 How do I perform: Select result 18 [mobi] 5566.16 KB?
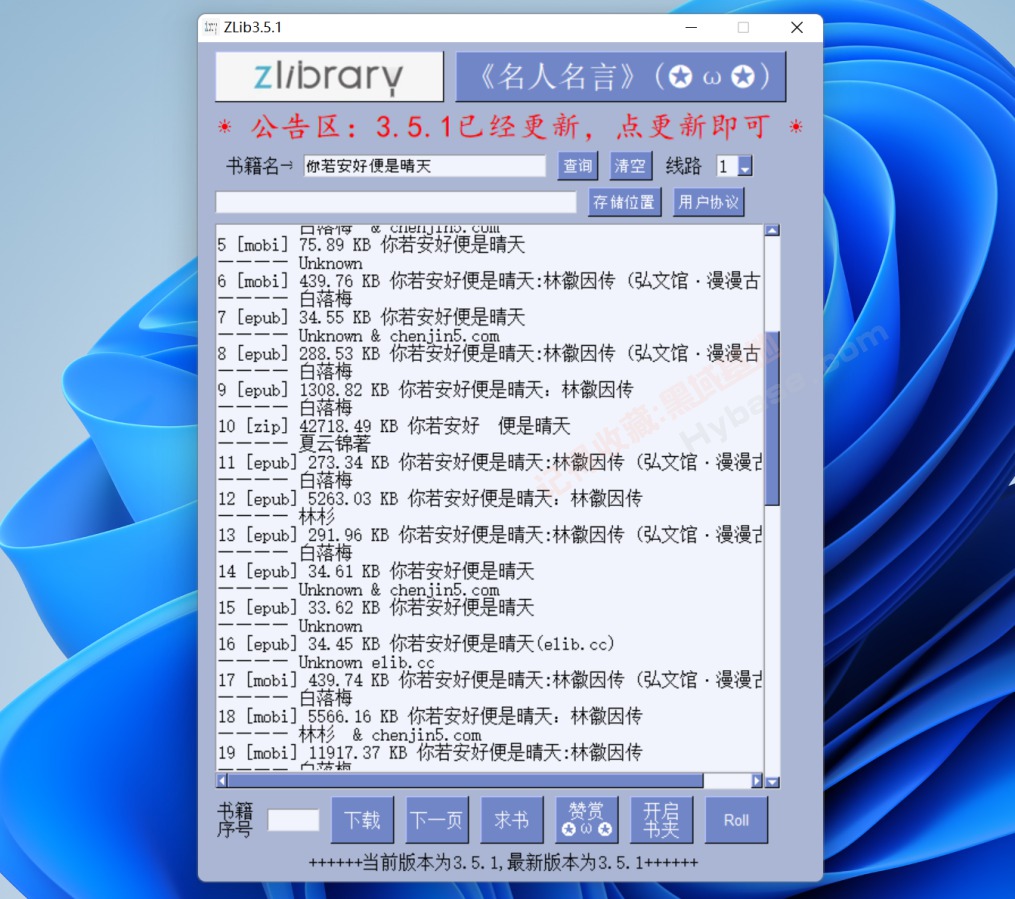(430, 716)
